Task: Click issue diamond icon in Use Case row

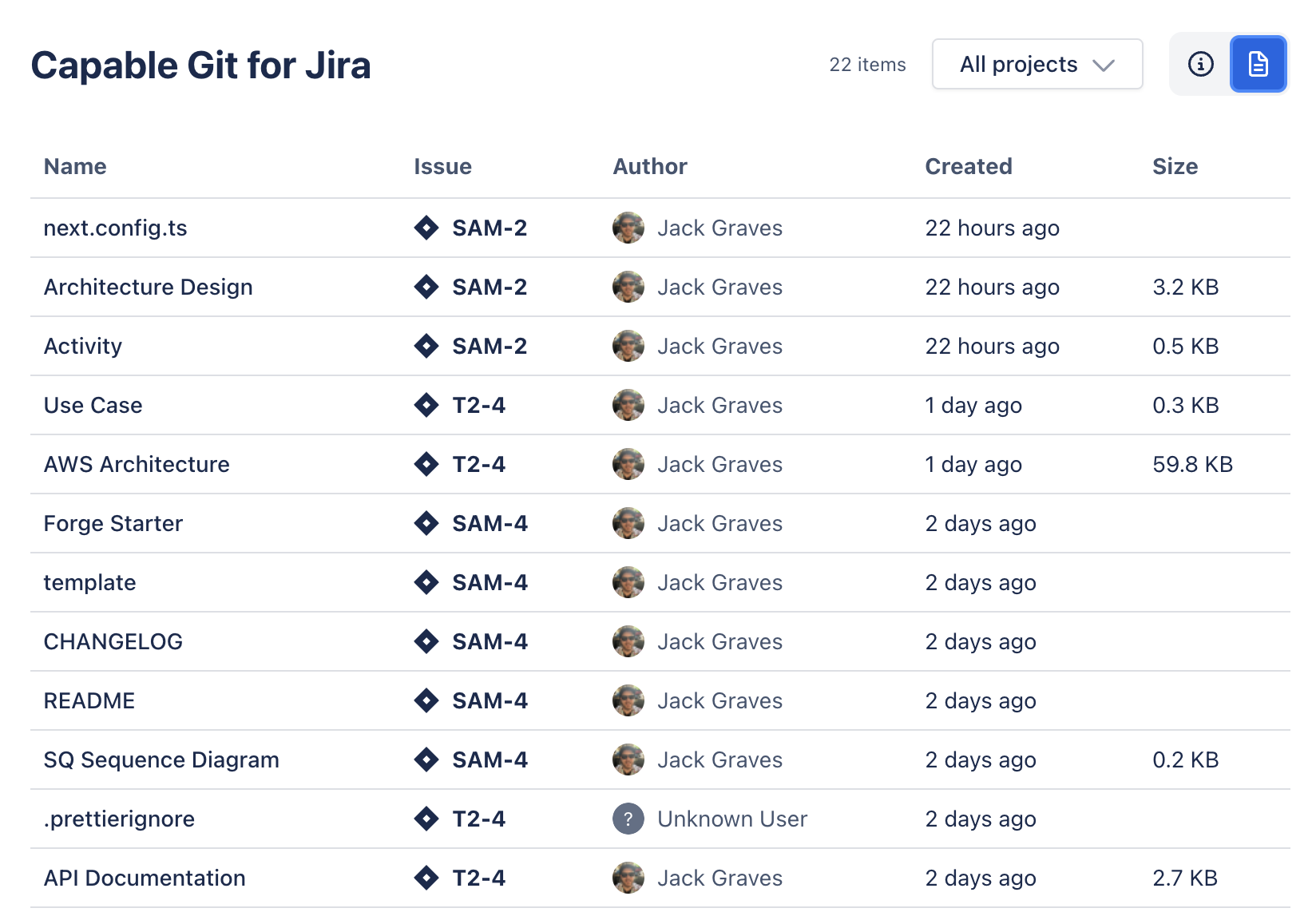Action: [x=426, y=405]
